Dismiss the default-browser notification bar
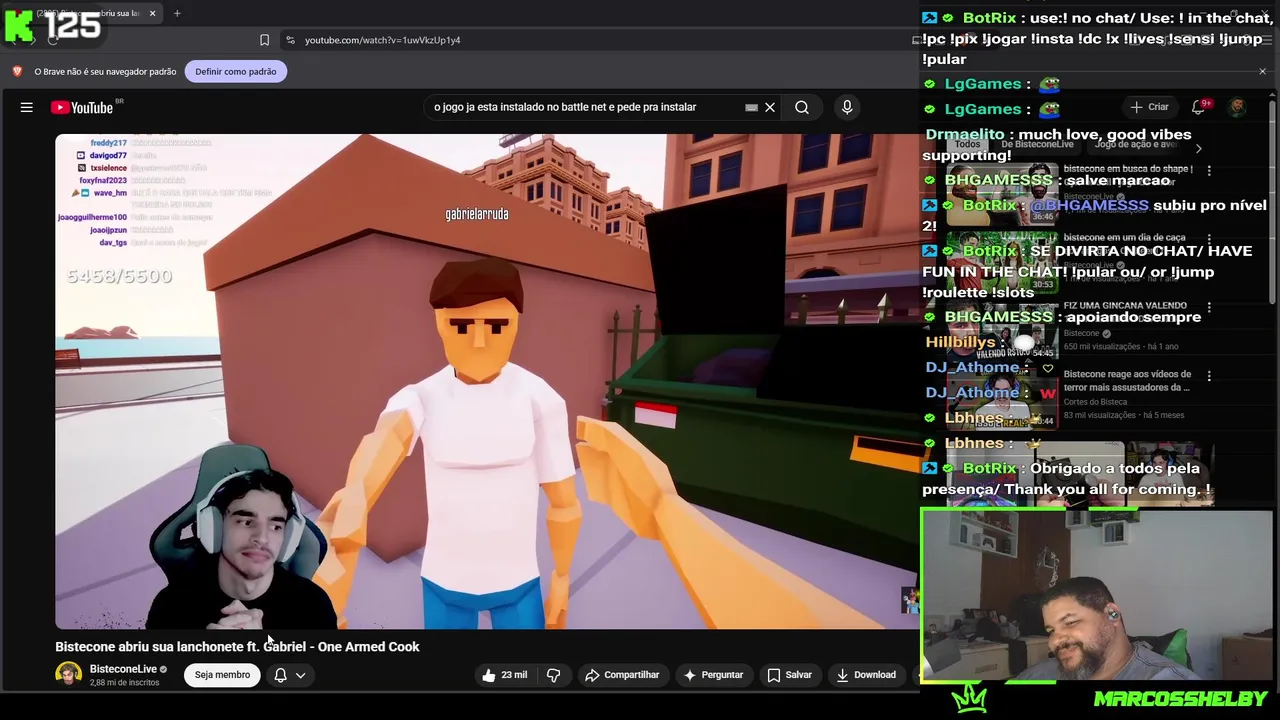1280x720 pixels. [1262, 71]
